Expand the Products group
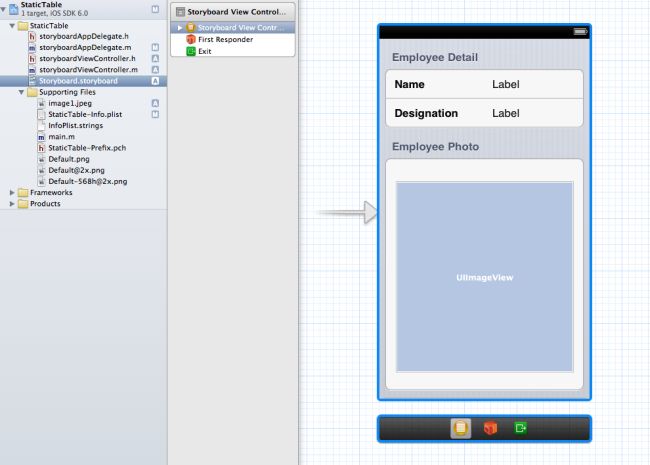The image size is (650, 465). click(12, 203)
